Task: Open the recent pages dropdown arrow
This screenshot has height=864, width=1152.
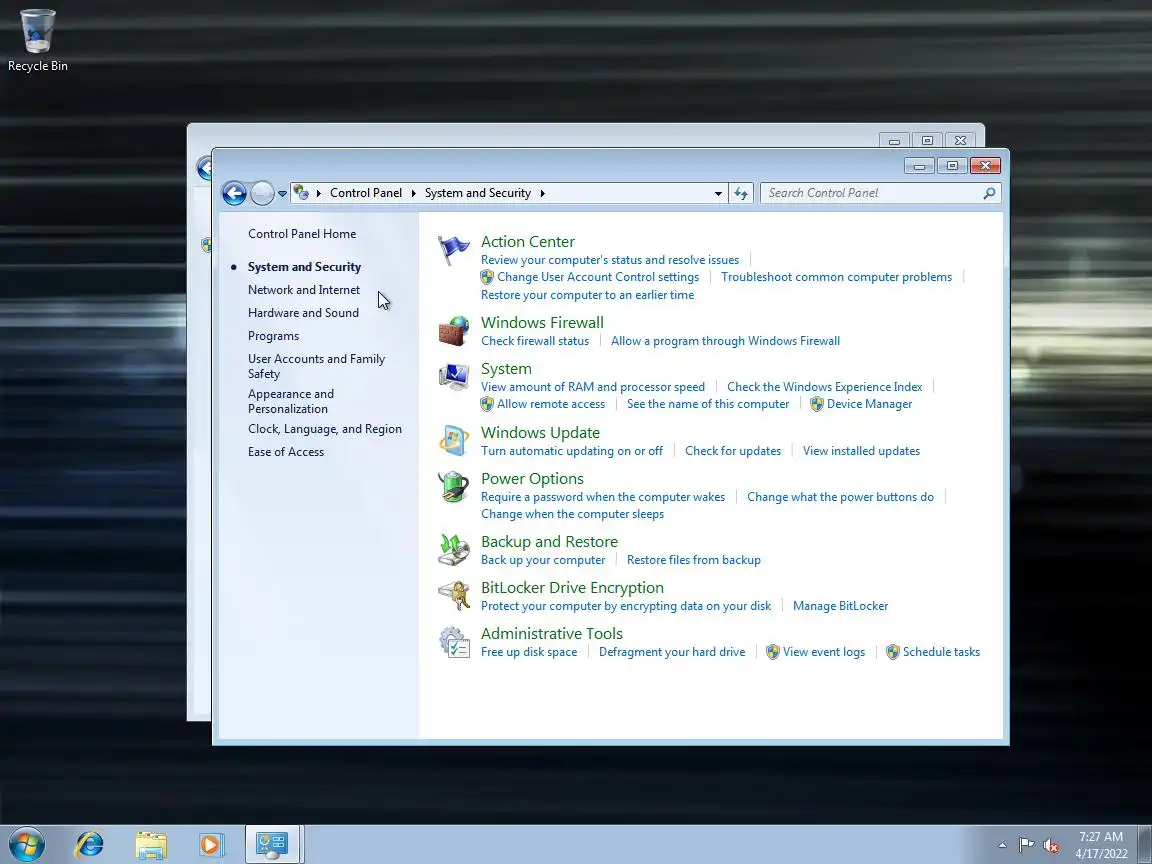Action: click(x=282, y=194)
